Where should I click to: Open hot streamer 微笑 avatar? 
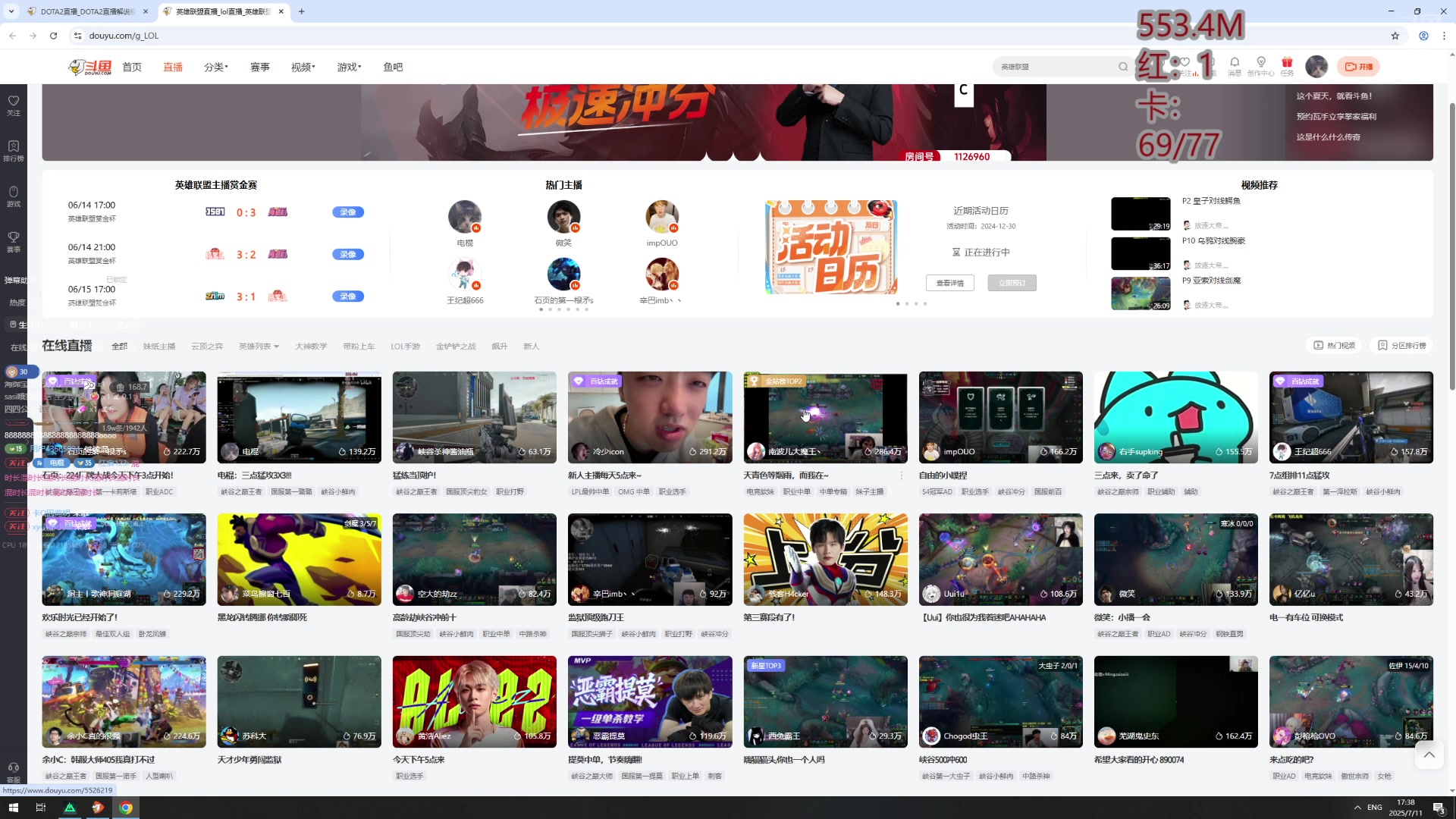563,217
